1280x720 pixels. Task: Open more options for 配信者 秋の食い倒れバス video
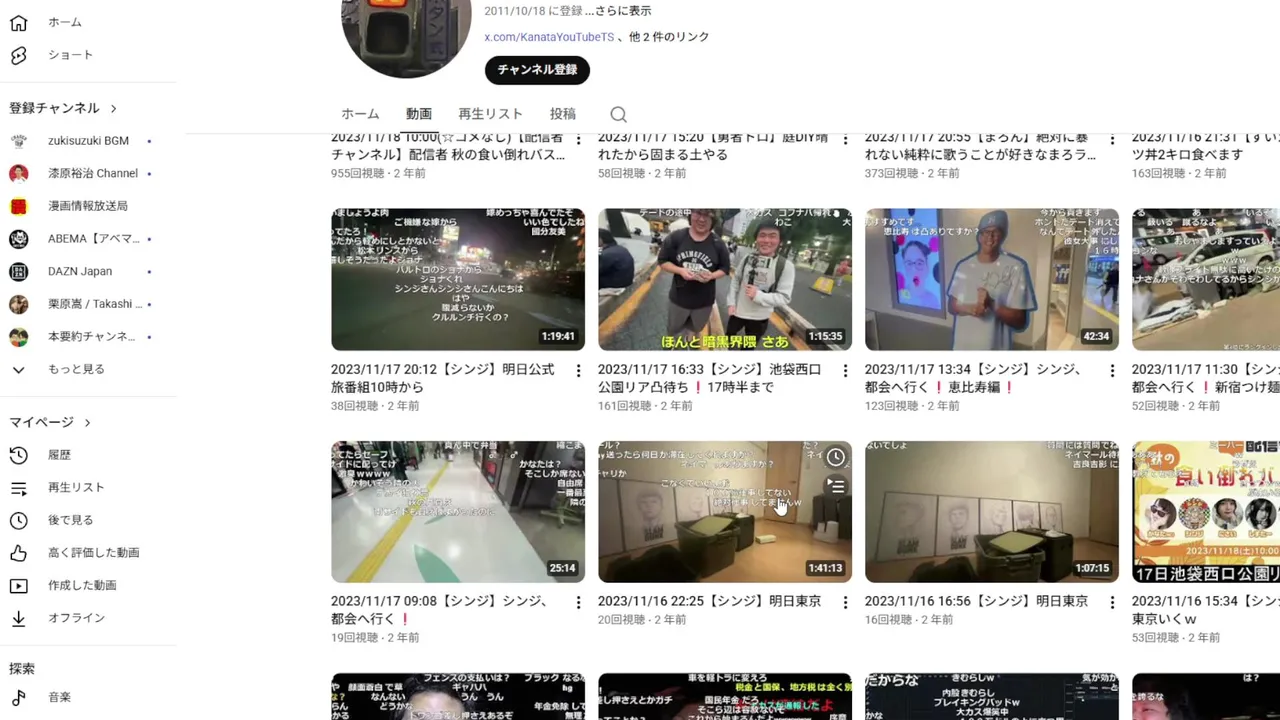[x=578, y=139]
